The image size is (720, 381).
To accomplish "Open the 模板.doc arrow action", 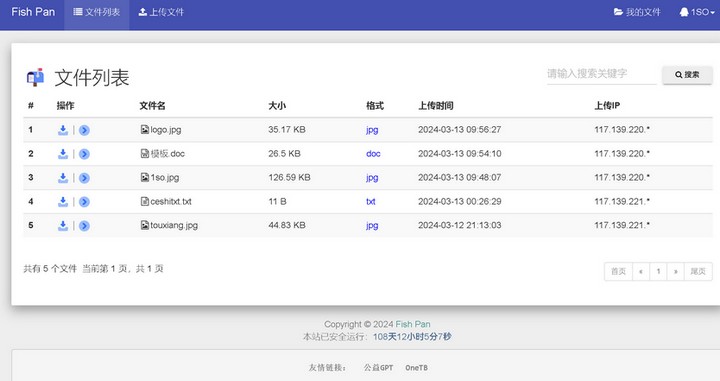I will tap(84, 154).
